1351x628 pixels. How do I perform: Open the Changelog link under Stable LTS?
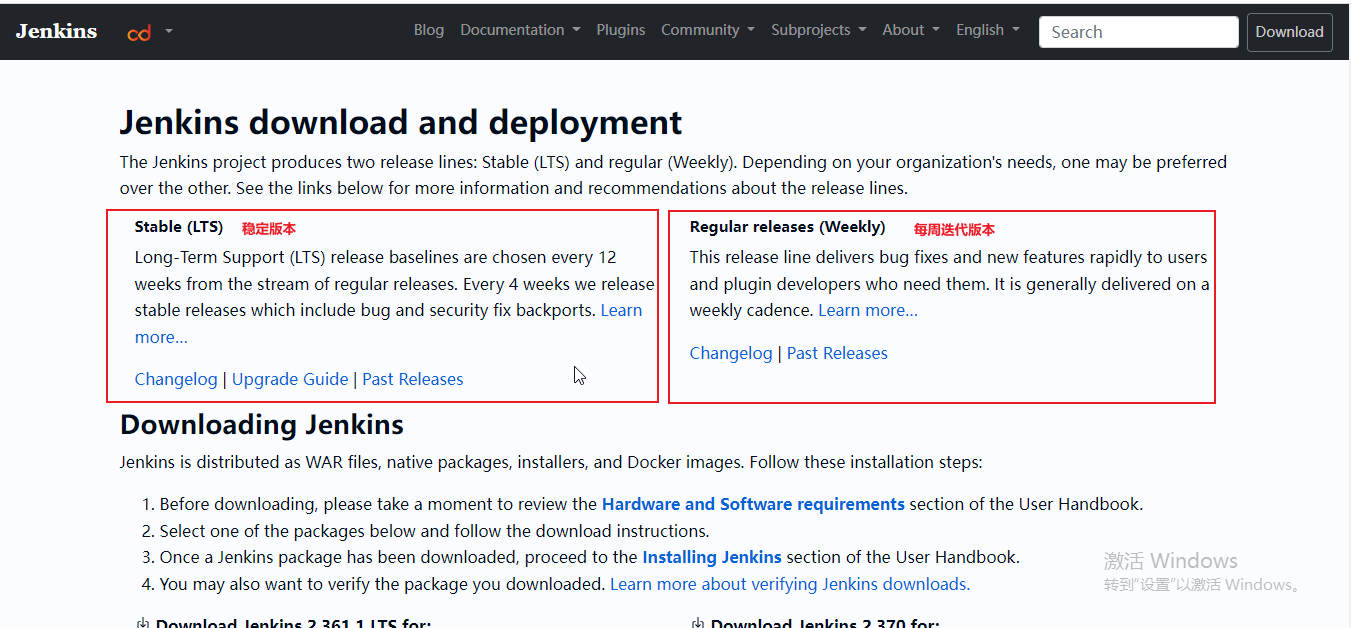176,379
